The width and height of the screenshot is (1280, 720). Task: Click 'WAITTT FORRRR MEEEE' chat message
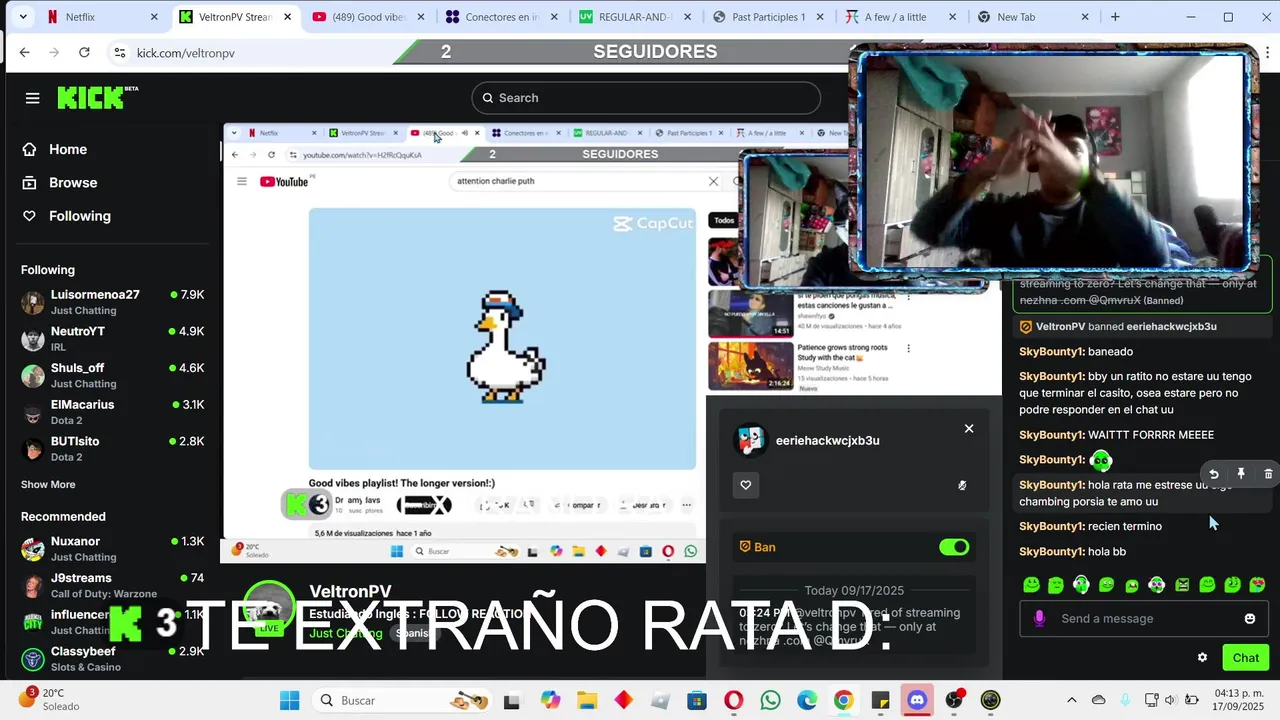click(x=1151, y=435)
